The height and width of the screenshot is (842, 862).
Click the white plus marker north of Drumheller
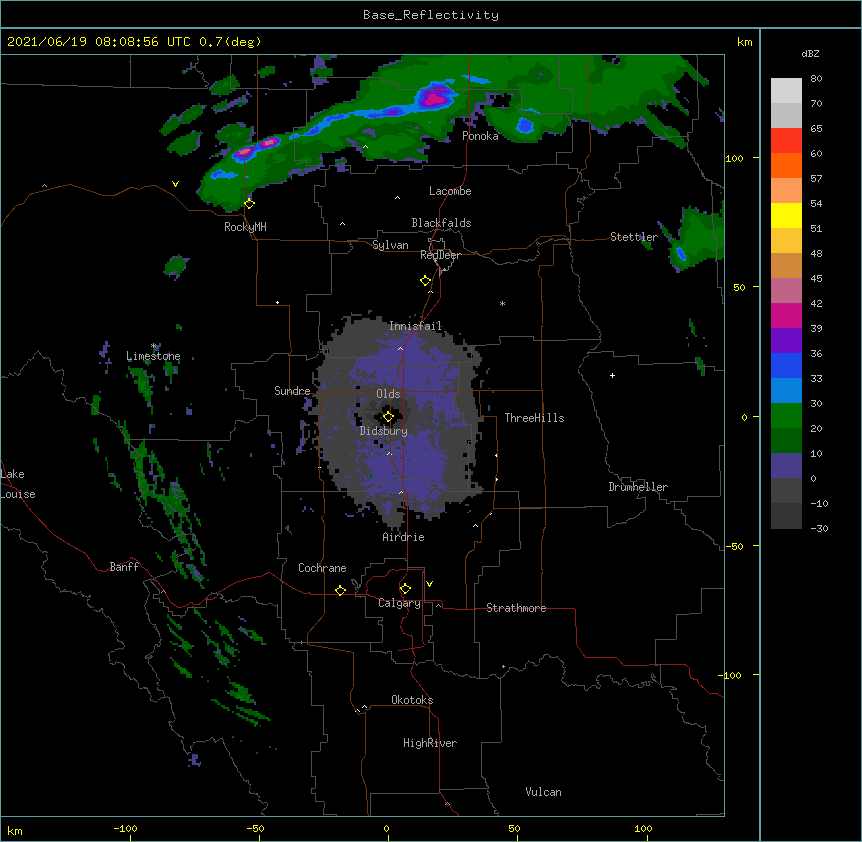612,375
